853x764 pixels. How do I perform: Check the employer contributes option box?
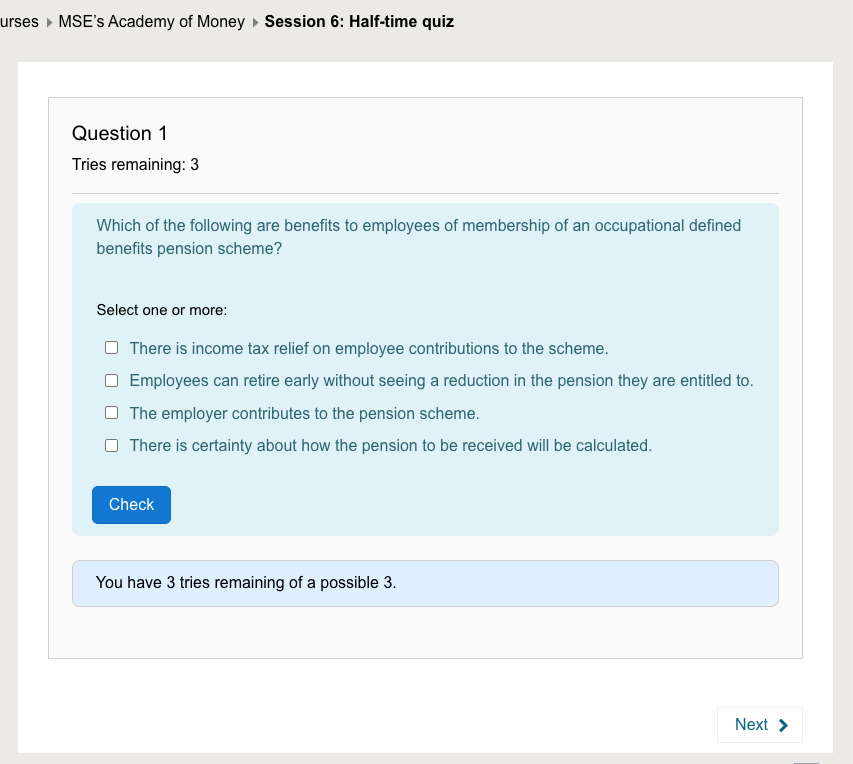112,413
